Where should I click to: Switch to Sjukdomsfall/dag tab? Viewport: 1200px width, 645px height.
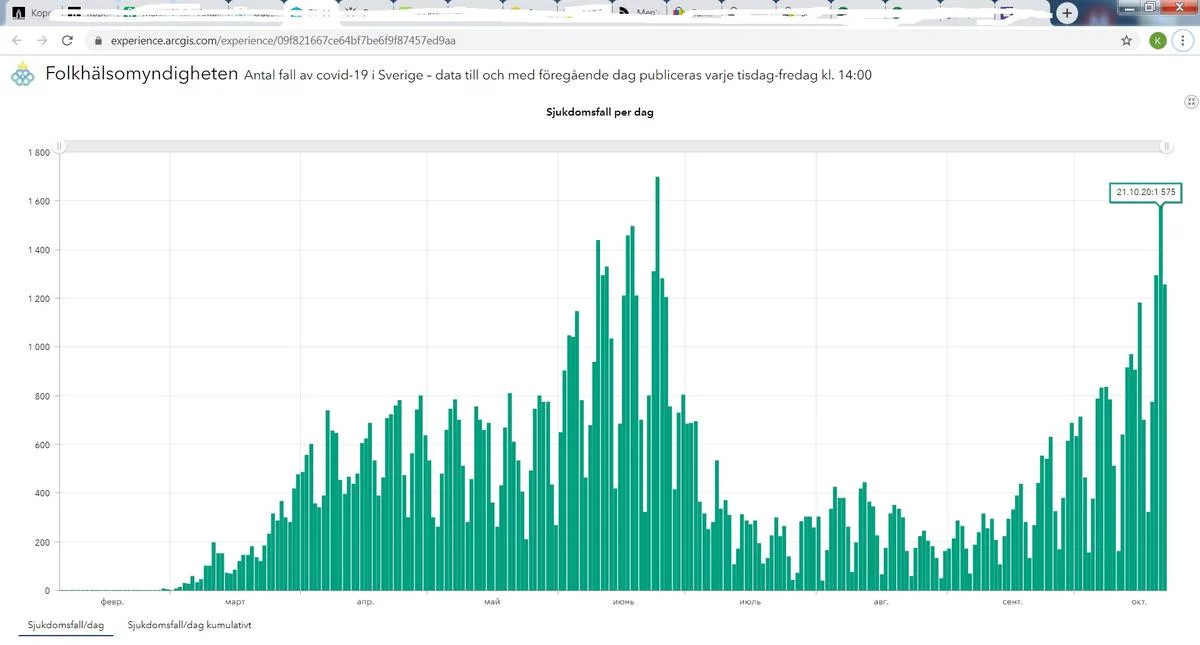click(x=65, y=624)
